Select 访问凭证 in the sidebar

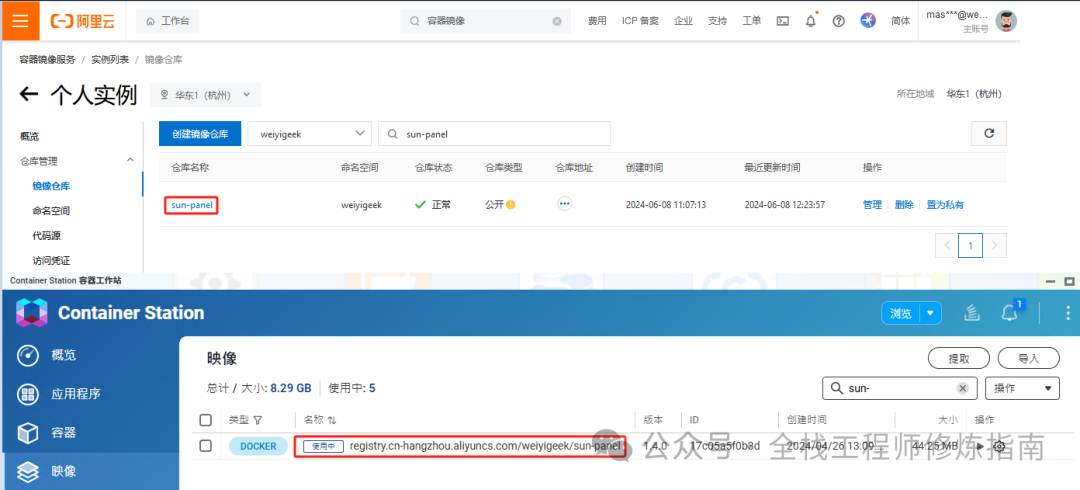pos(51,261)
